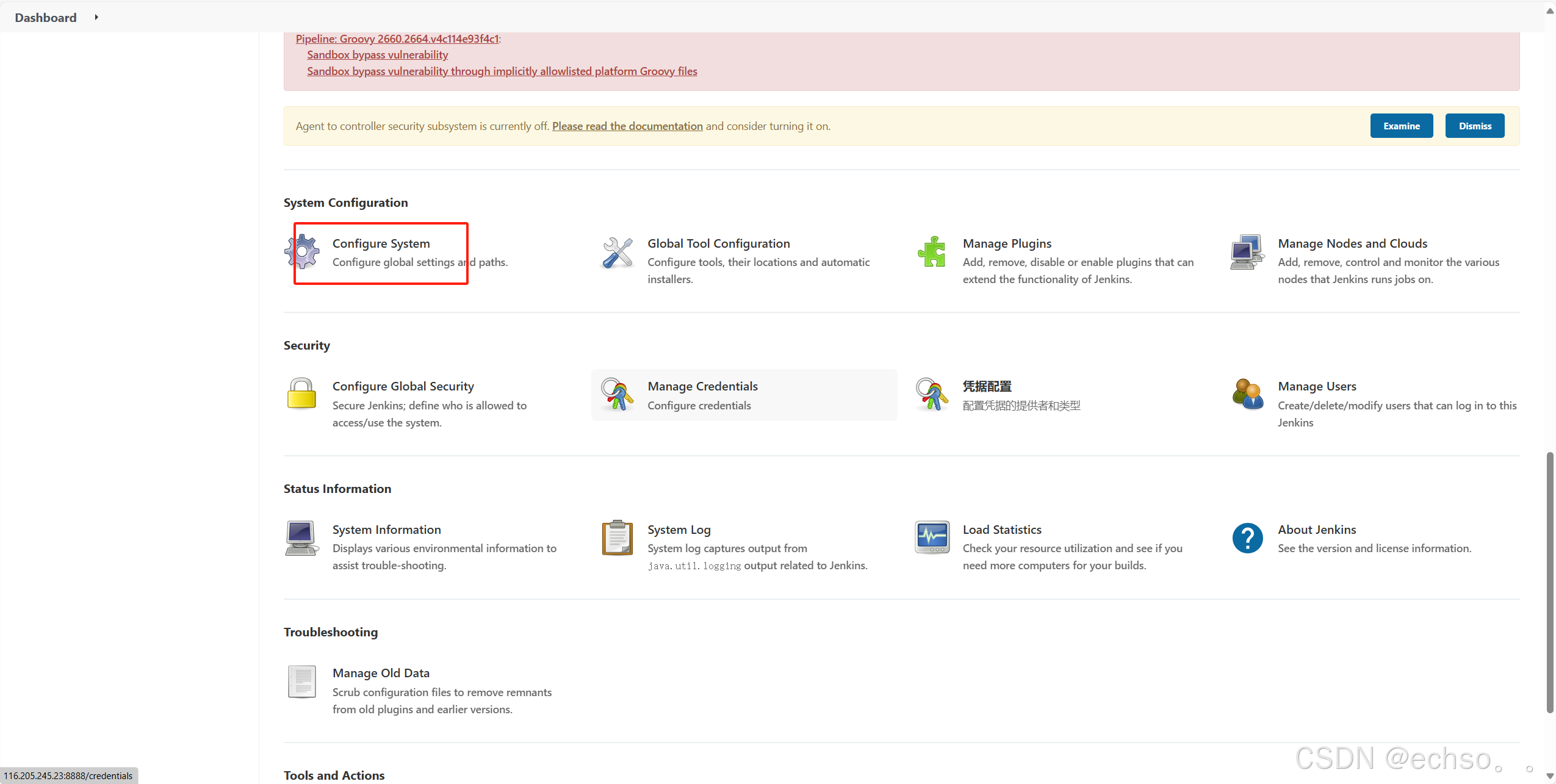Click the Configure System gear icon

pyautogui.click(x=302, y=251)
